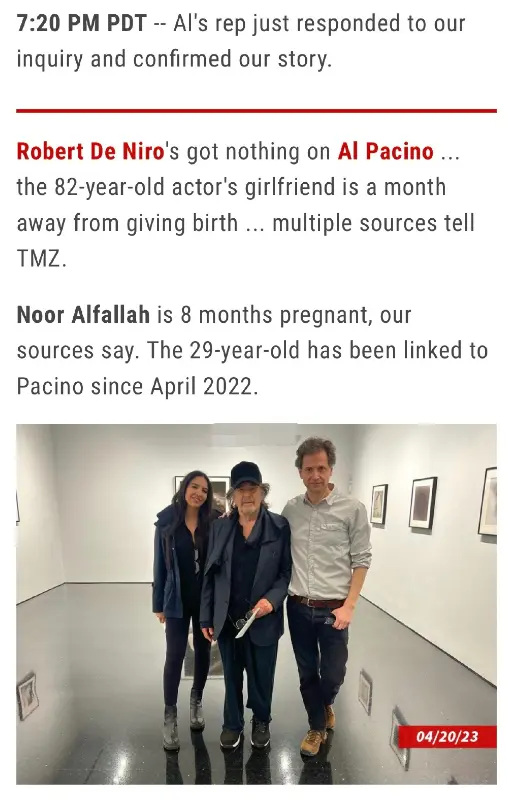Click the woman on the left in photo
The width and height of the screenshot is (507, 801).
(184, 608)
